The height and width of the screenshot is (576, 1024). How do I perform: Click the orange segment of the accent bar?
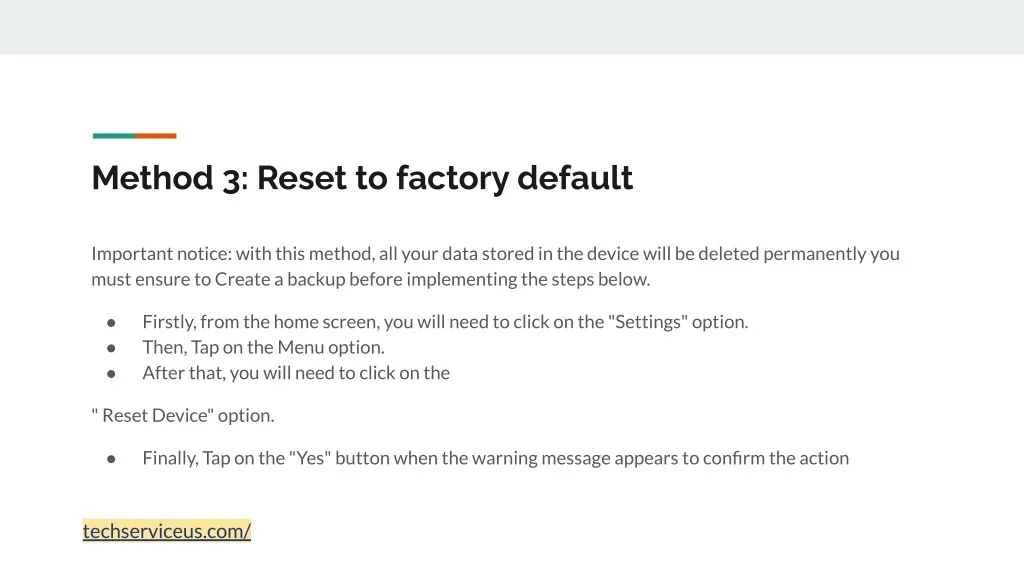pyautogui.click(x=156, y=136)
